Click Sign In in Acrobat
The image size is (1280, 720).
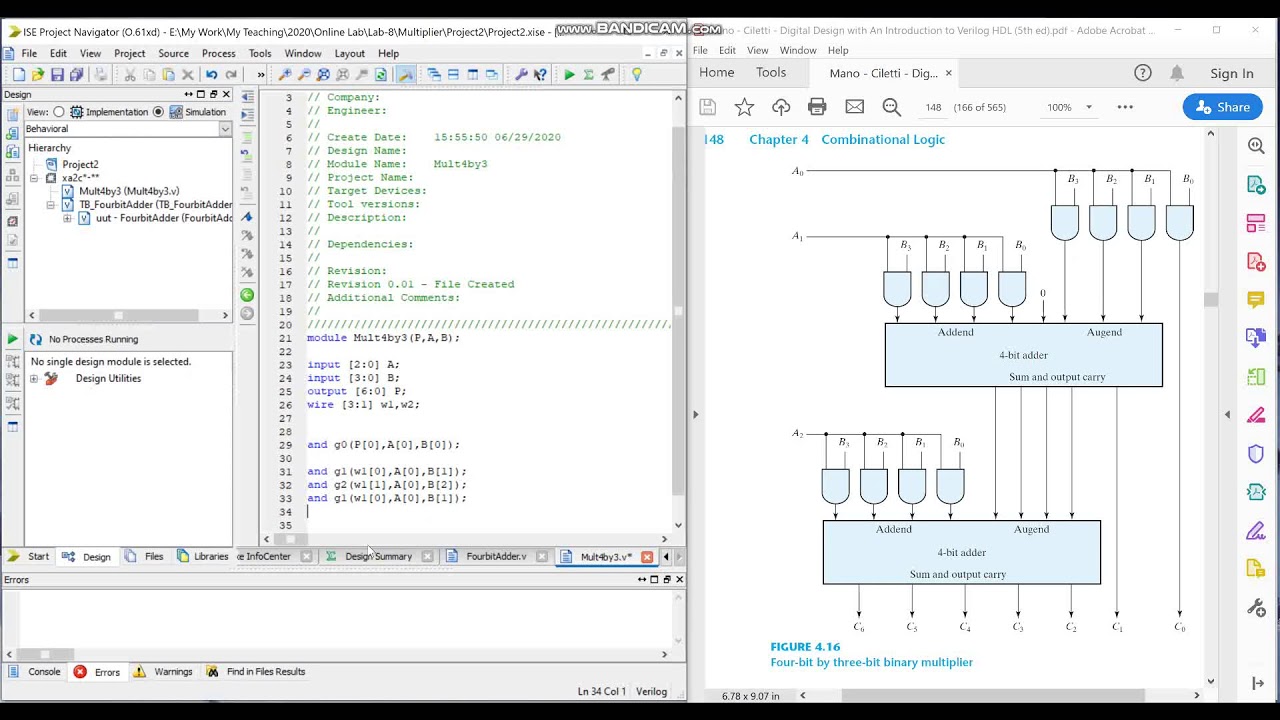pos(1231,73)
